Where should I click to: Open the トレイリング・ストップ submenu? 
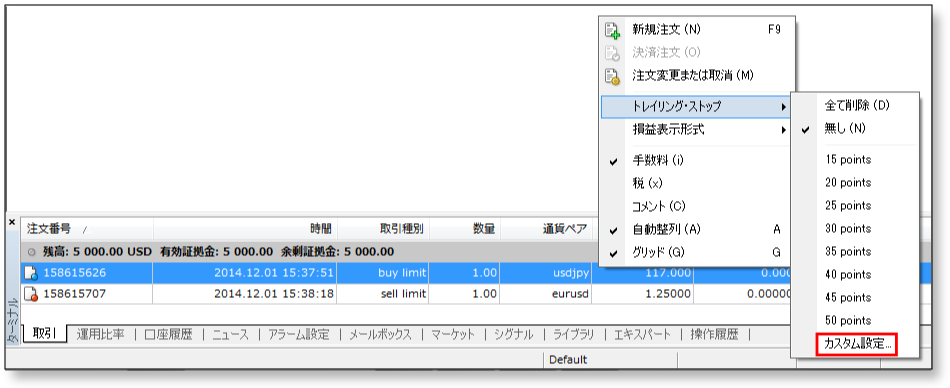pos(696,107)
